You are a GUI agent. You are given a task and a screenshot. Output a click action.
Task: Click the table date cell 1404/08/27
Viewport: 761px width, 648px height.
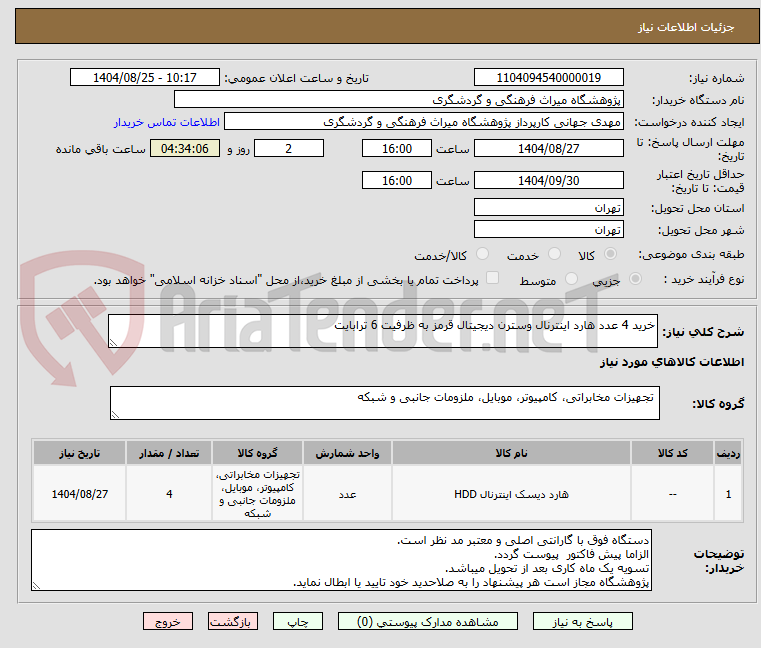coord(80,494)
